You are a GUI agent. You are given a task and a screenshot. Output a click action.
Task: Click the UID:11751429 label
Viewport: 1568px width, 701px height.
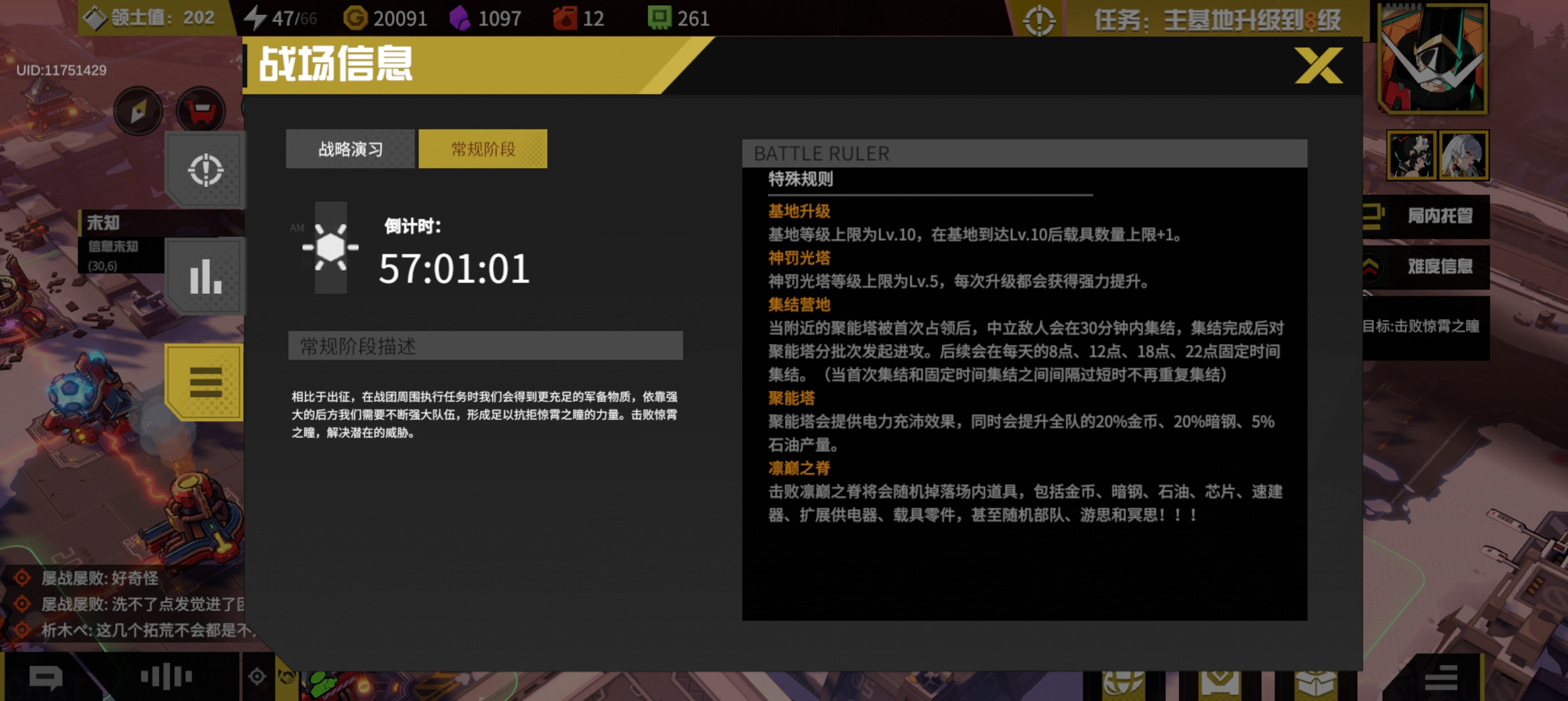point(62,70)
